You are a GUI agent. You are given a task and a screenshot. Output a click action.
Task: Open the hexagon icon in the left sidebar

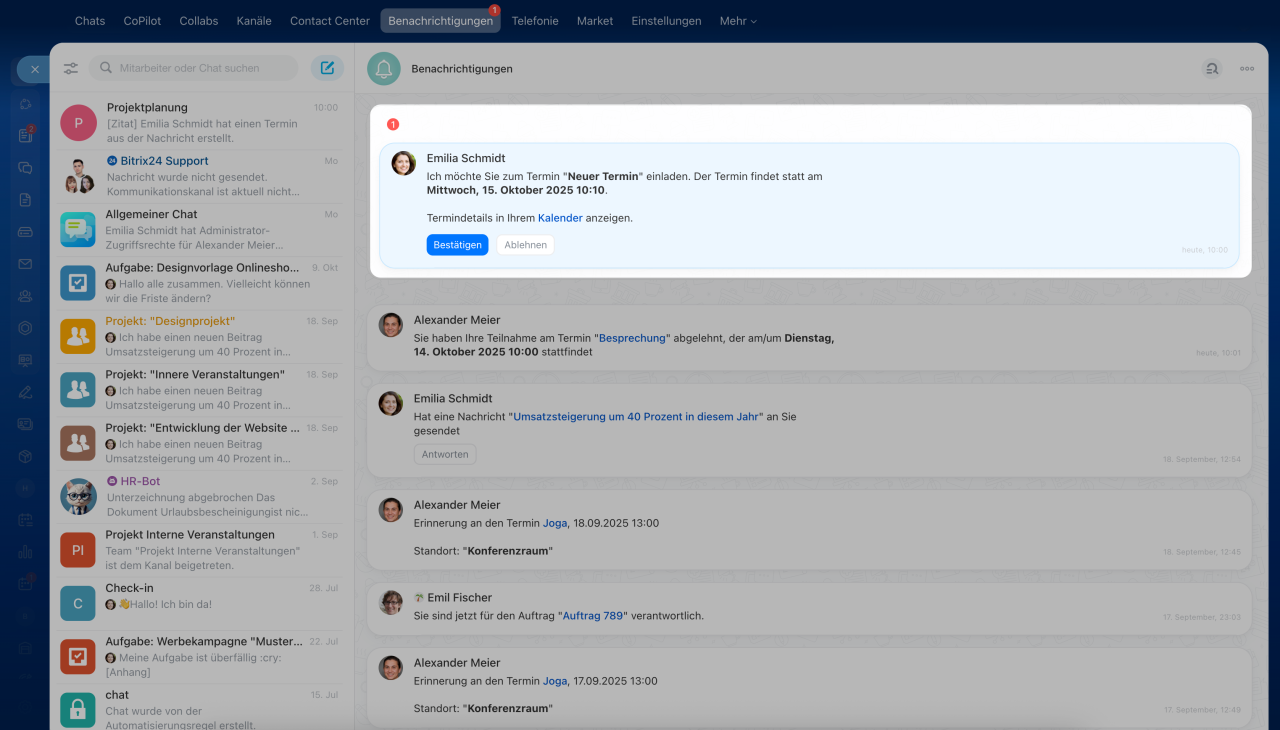(x=26, y=328)
